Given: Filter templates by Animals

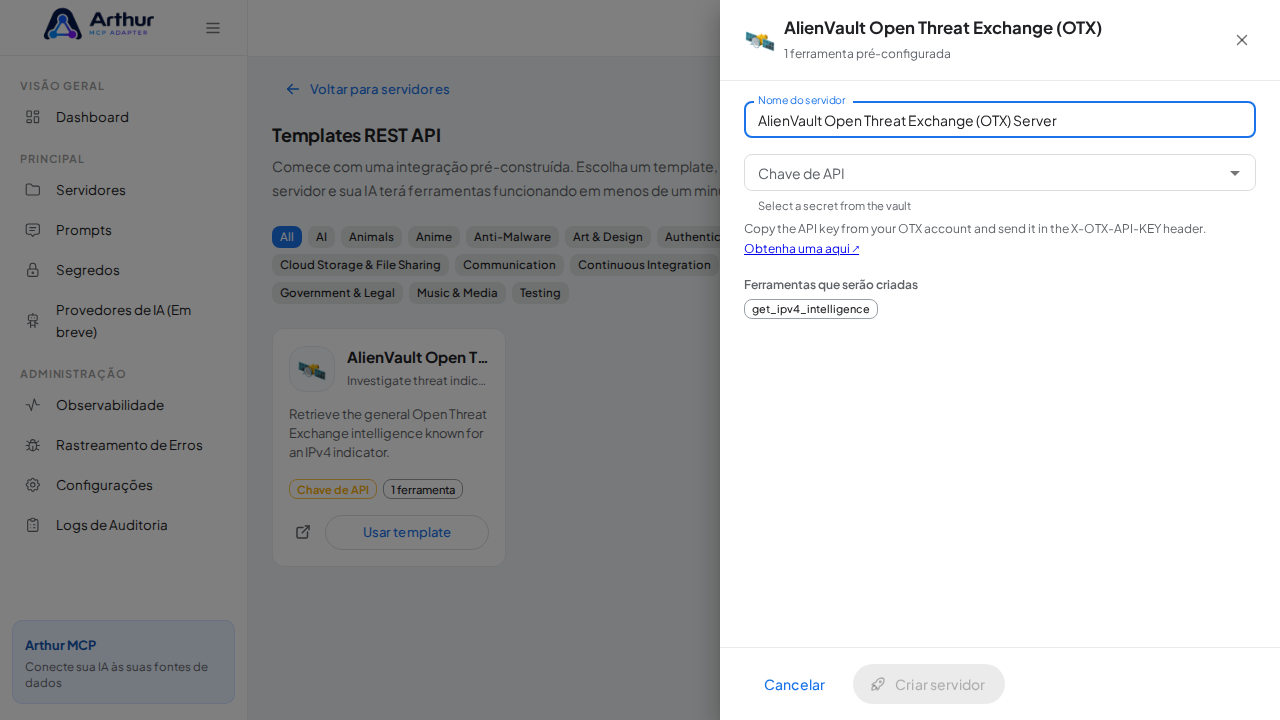Looking at the screenshot, I should 371,237.
